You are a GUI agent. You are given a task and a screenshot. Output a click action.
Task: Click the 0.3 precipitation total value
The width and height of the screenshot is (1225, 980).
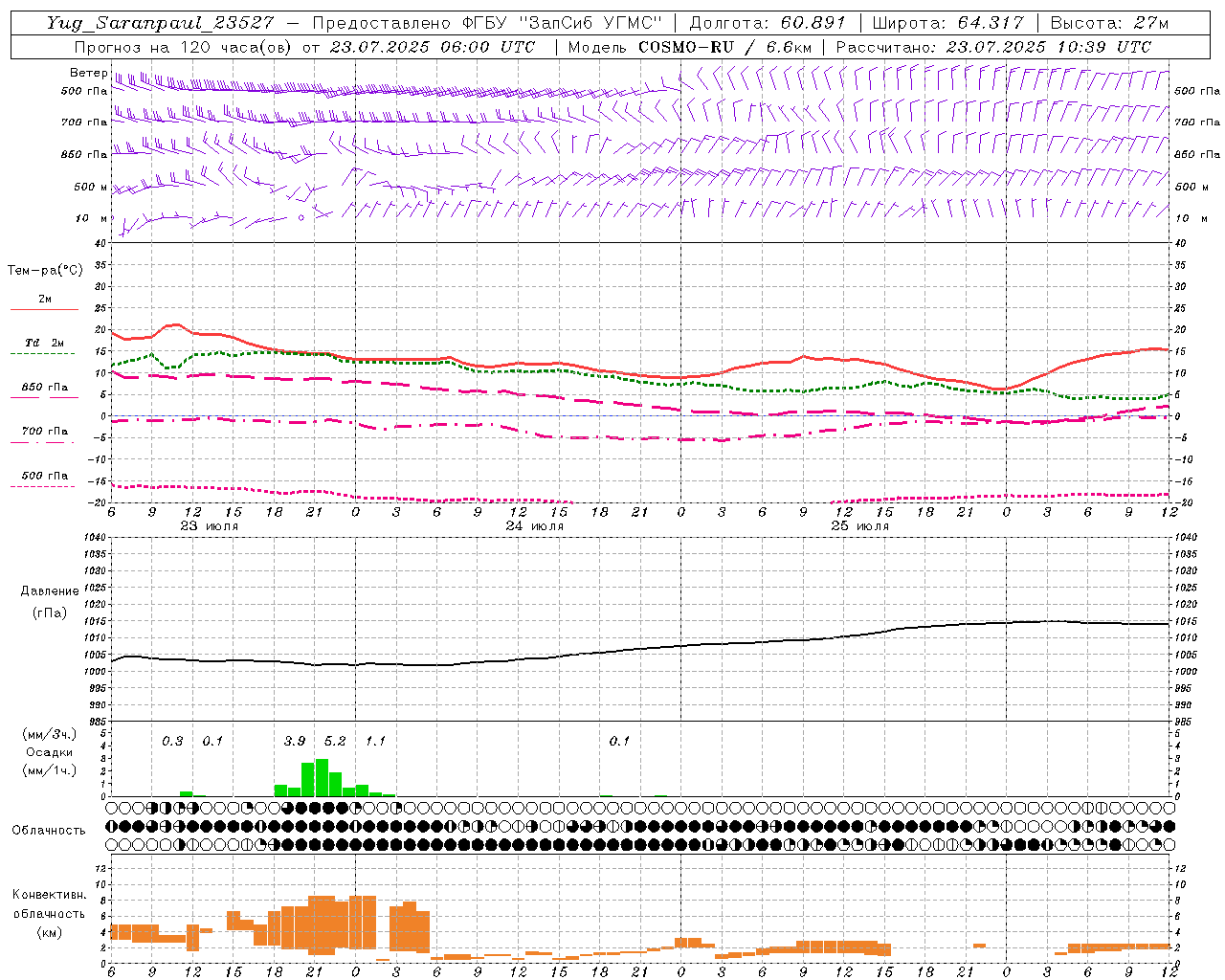pos(172,741)
